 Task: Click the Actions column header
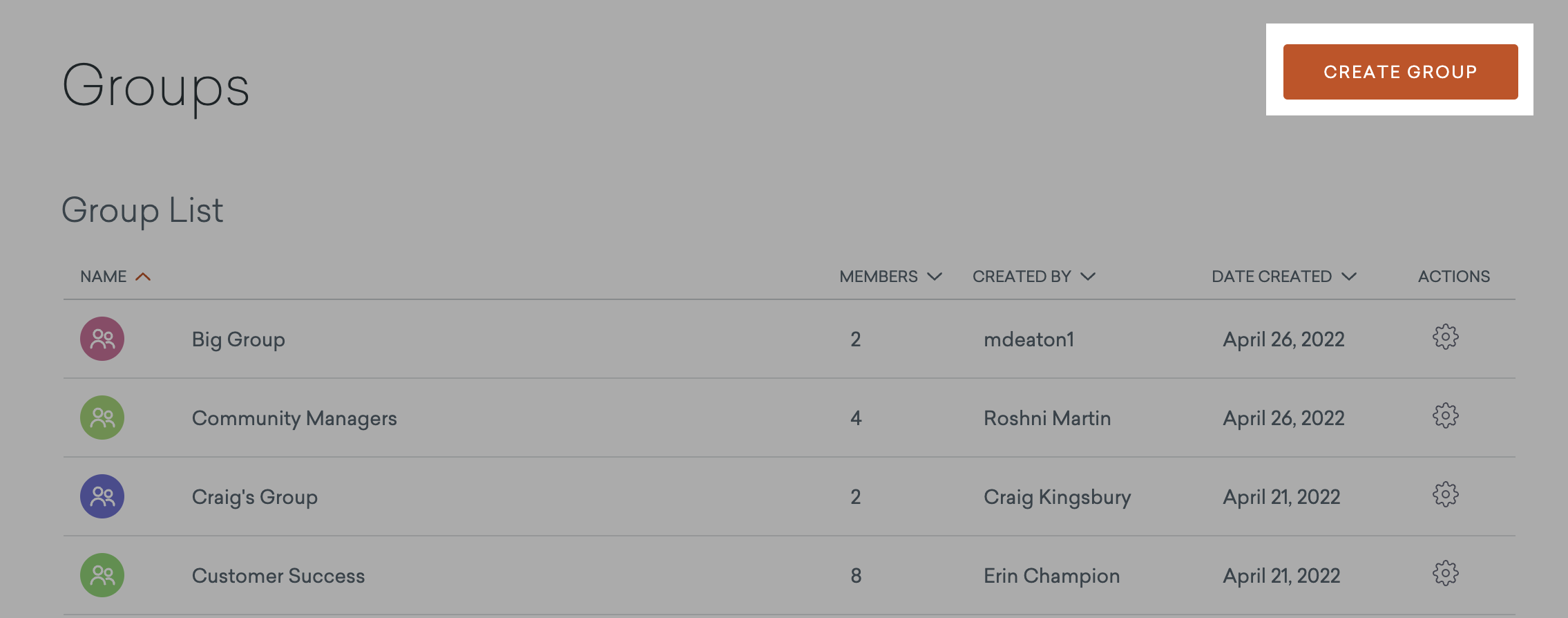click(1454, 277)
